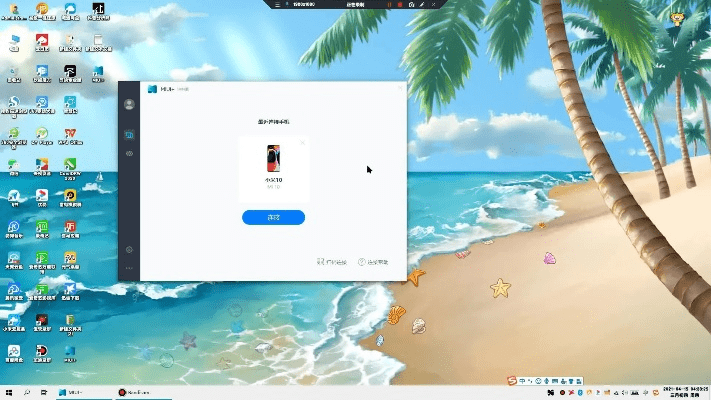Click the eye icon in sidebar
This screenshot has width=711, height=400.
coord(129,153)
